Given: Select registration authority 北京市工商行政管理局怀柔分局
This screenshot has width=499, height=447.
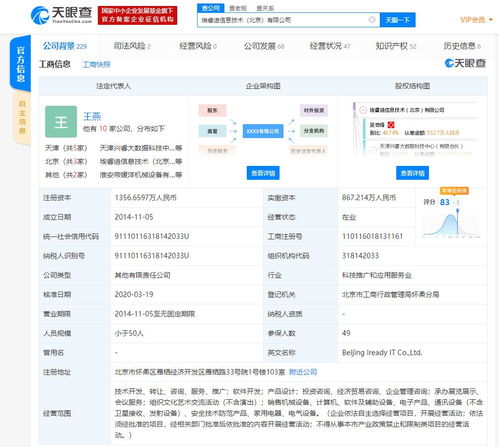Looking at the screenshot, I should pos(390,294).
